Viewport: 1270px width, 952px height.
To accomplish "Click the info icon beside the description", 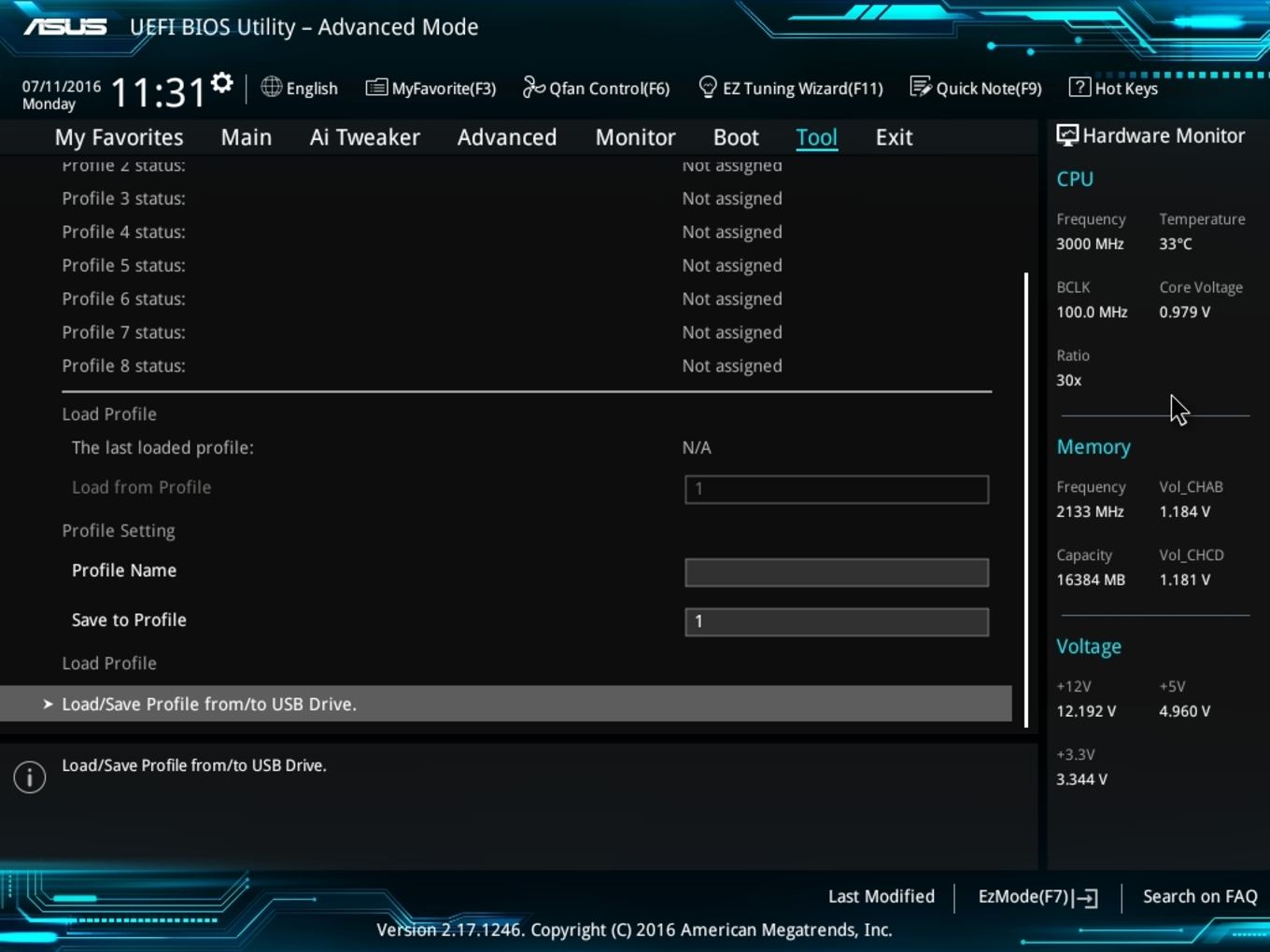I will click(x=30, y=777).
